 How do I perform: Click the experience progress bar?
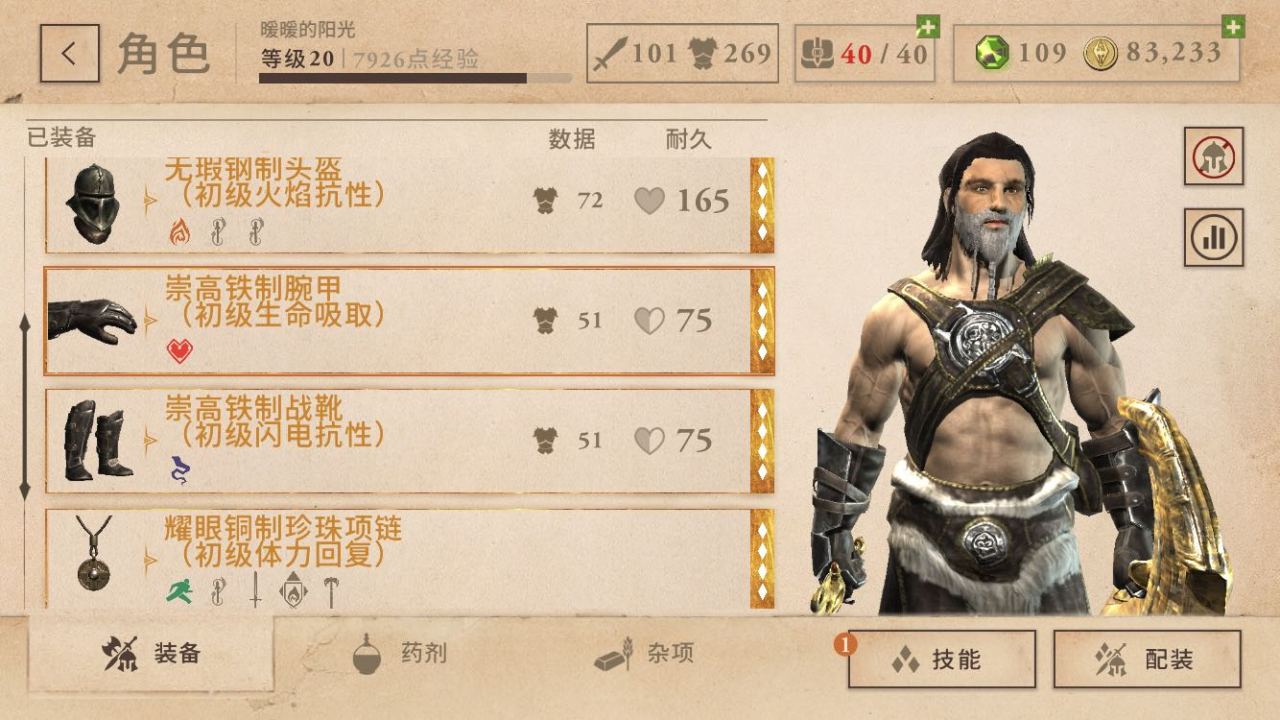(x=415, y=78)
